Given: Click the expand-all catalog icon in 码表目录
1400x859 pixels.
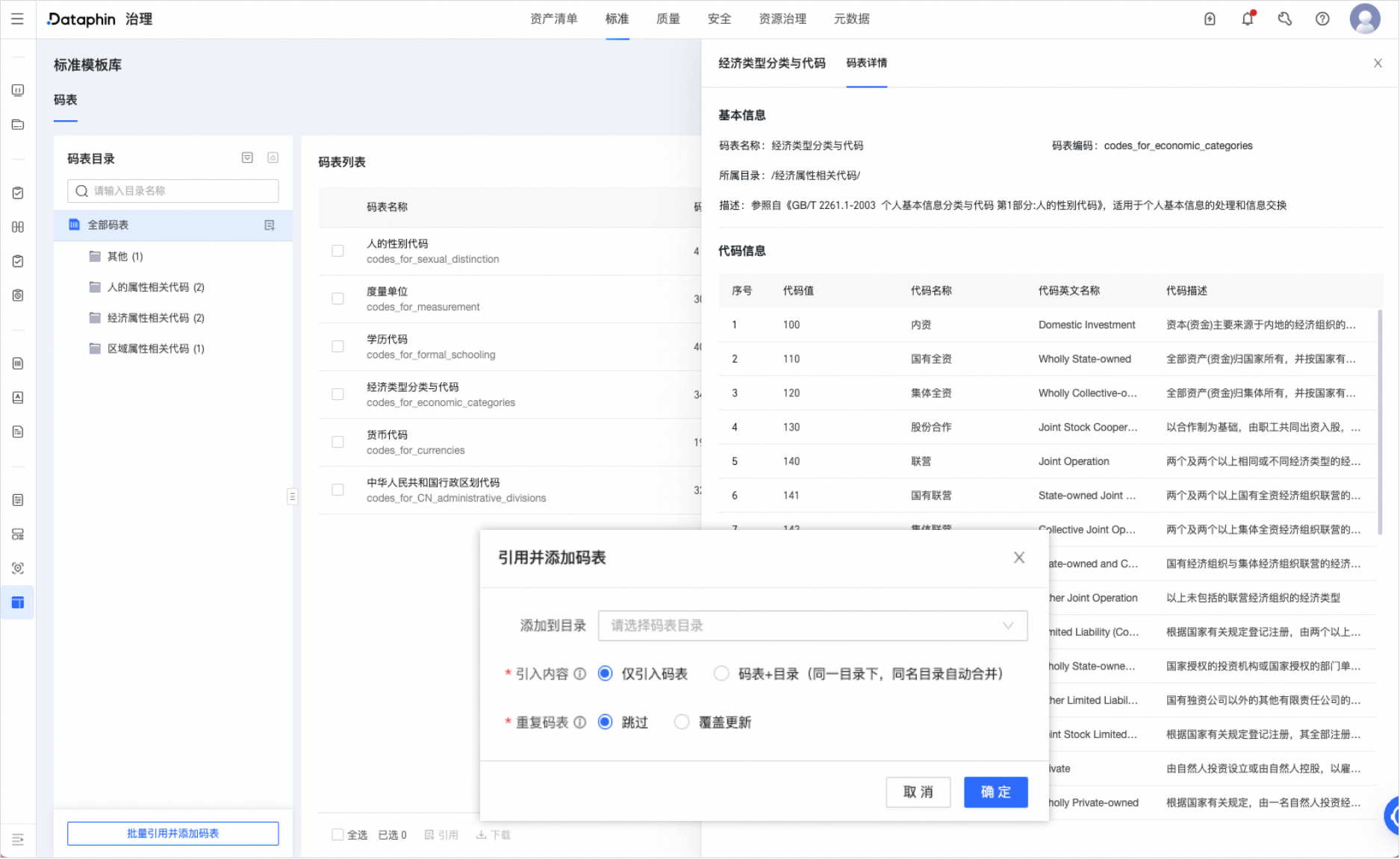Looking at the screenshot, I should [x=246, y=157].
